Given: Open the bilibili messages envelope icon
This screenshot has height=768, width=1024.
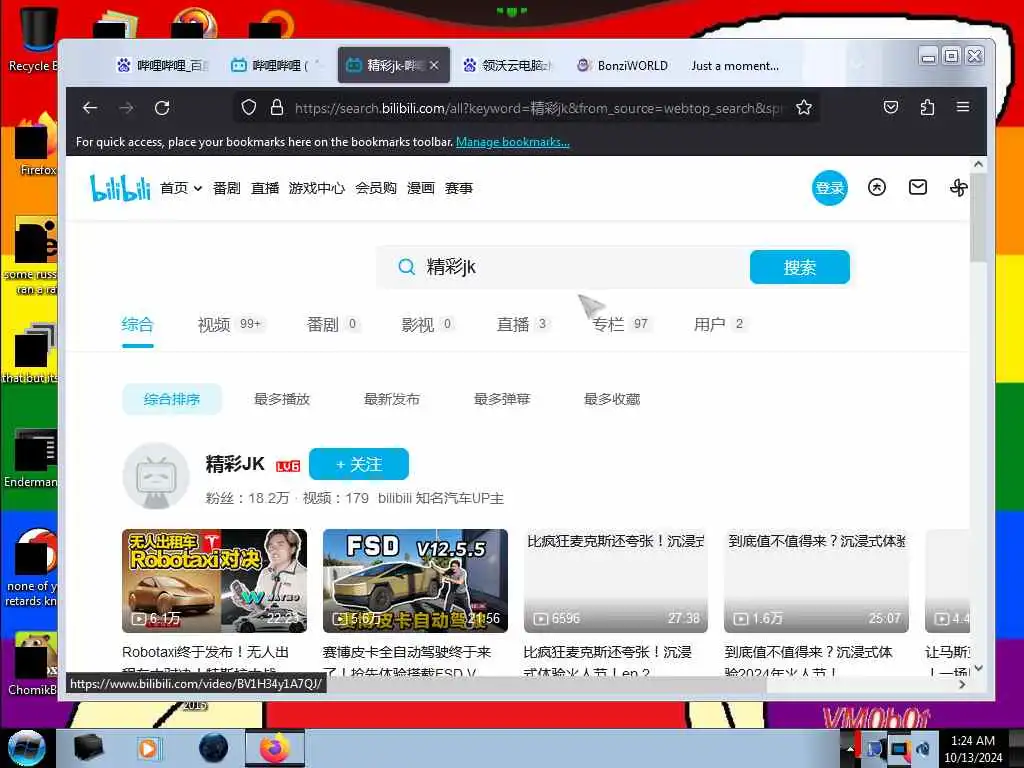Looking at the screenshot, I should coord(918,188).
